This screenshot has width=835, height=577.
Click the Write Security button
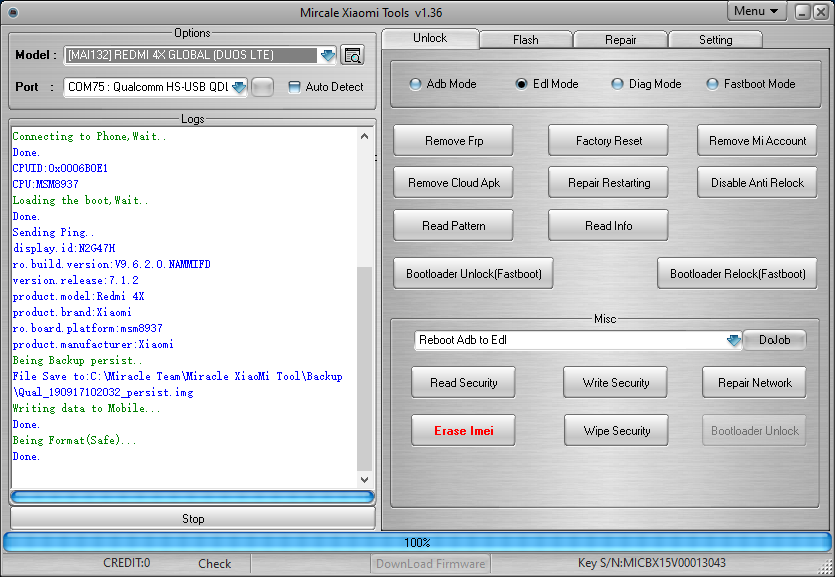pos(616,383)
